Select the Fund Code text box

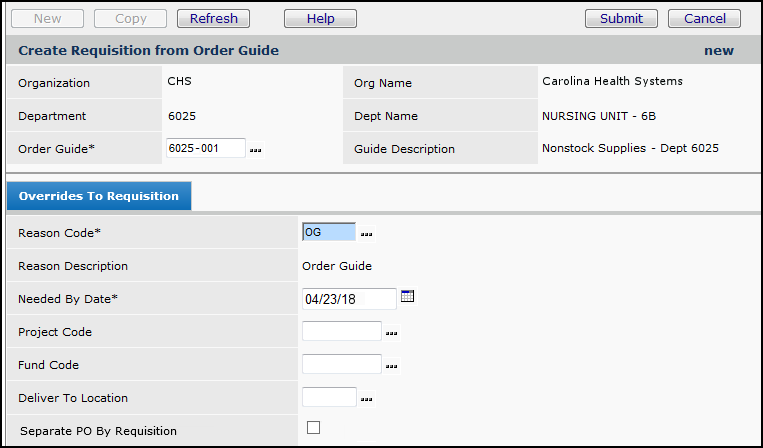point(341,364)
